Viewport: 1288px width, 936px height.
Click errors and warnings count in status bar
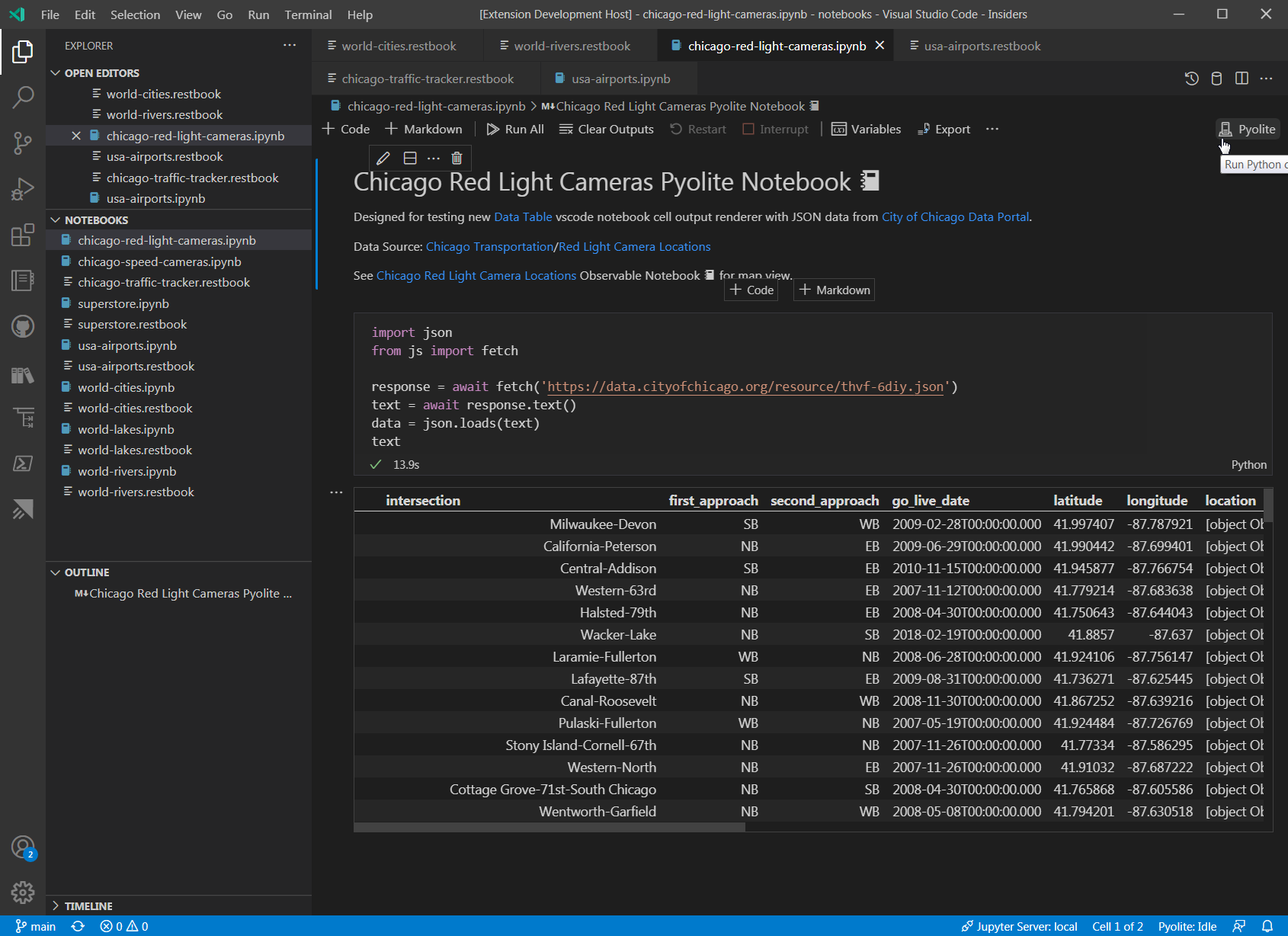[124, 926]
